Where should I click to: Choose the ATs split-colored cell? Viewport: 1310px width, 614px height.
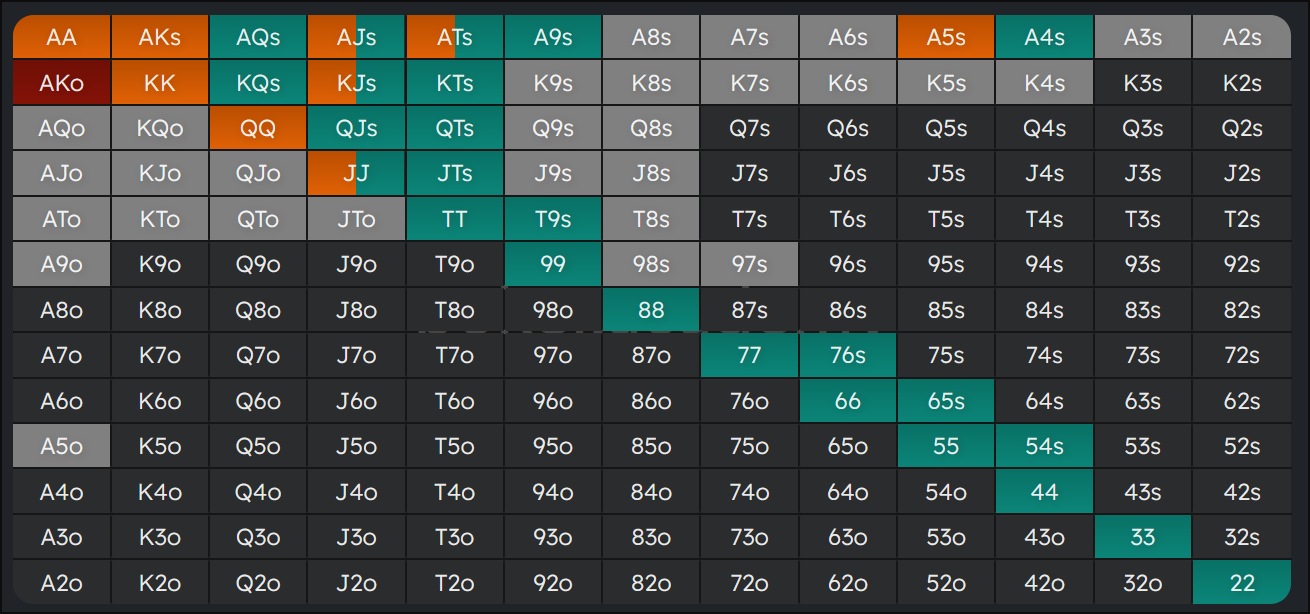click(x=454, y=37)
